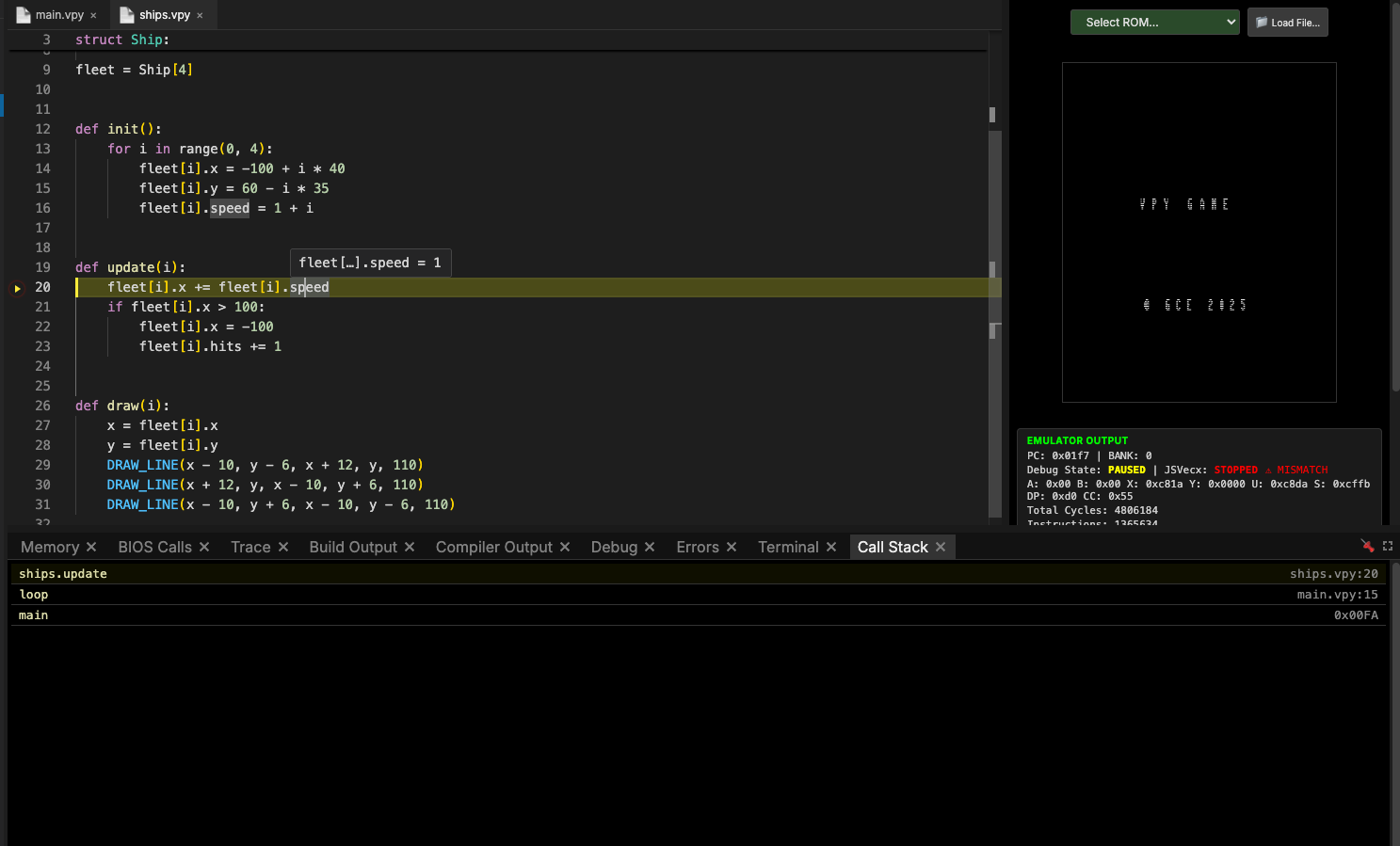The height and width of the screenshot is (846, 1400).
Task: Click folder icon on Load File button
Action: coord(1262,23)
